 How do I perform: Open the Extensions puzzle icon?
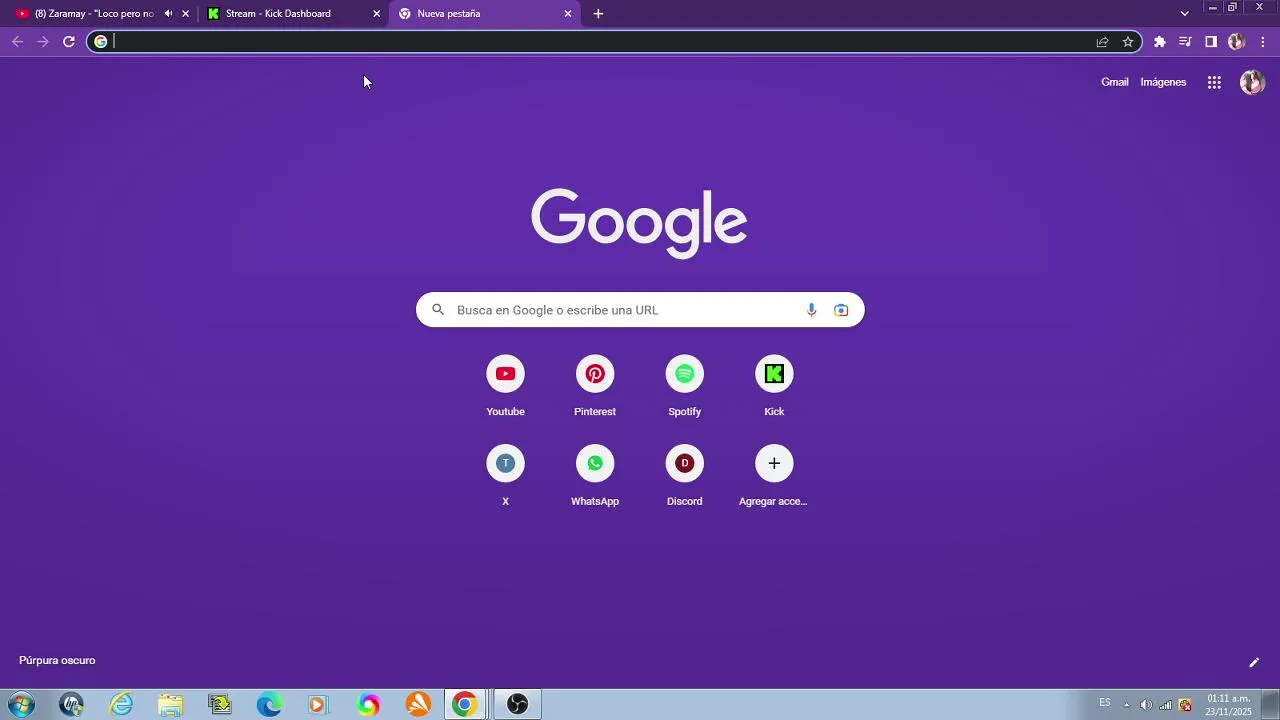coord(1160,42)
